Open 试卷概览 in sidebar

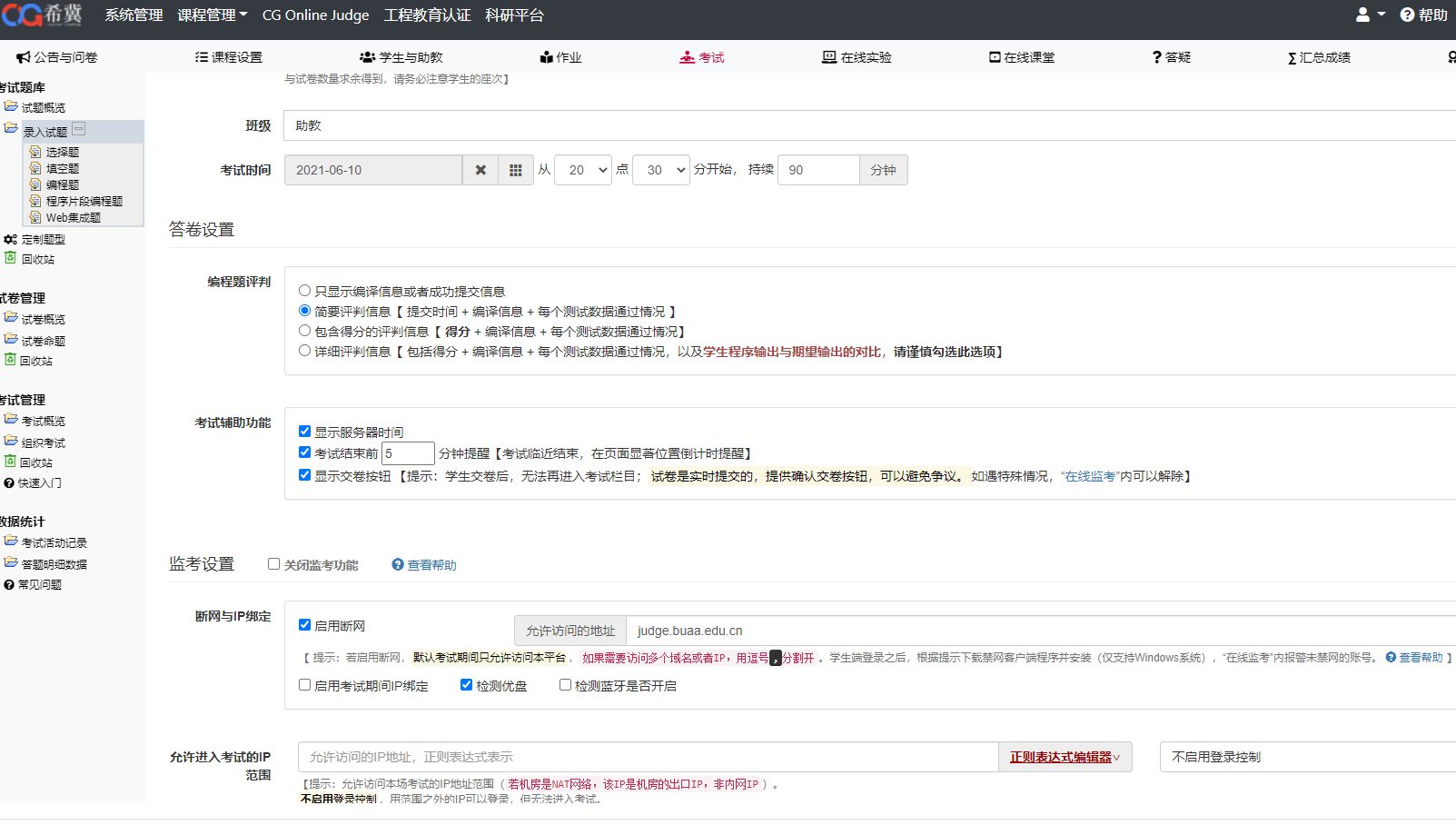pyautogui.click(x=44, y=320)
